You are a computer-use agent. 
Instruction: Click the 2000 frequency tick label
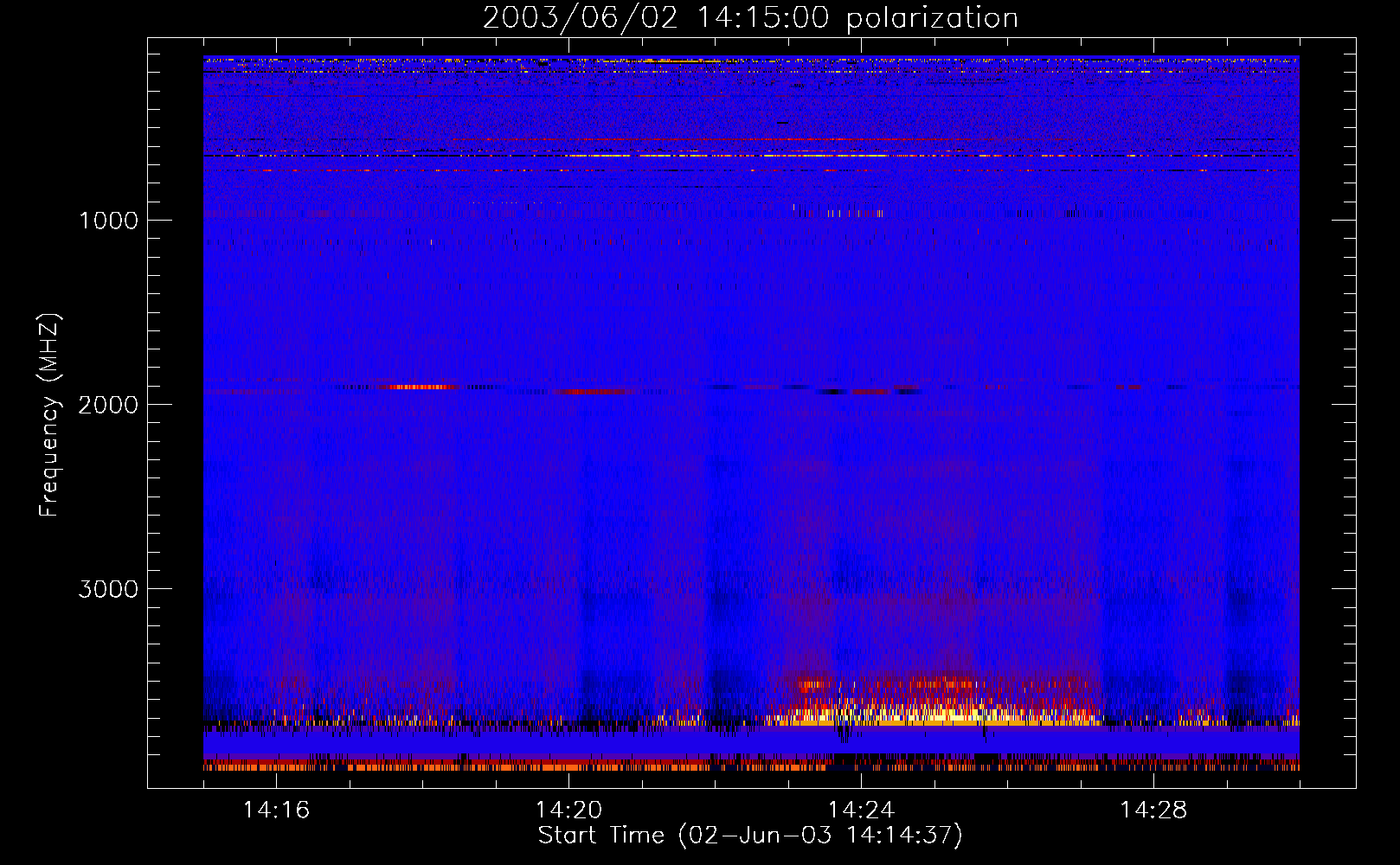pos(108,405)
